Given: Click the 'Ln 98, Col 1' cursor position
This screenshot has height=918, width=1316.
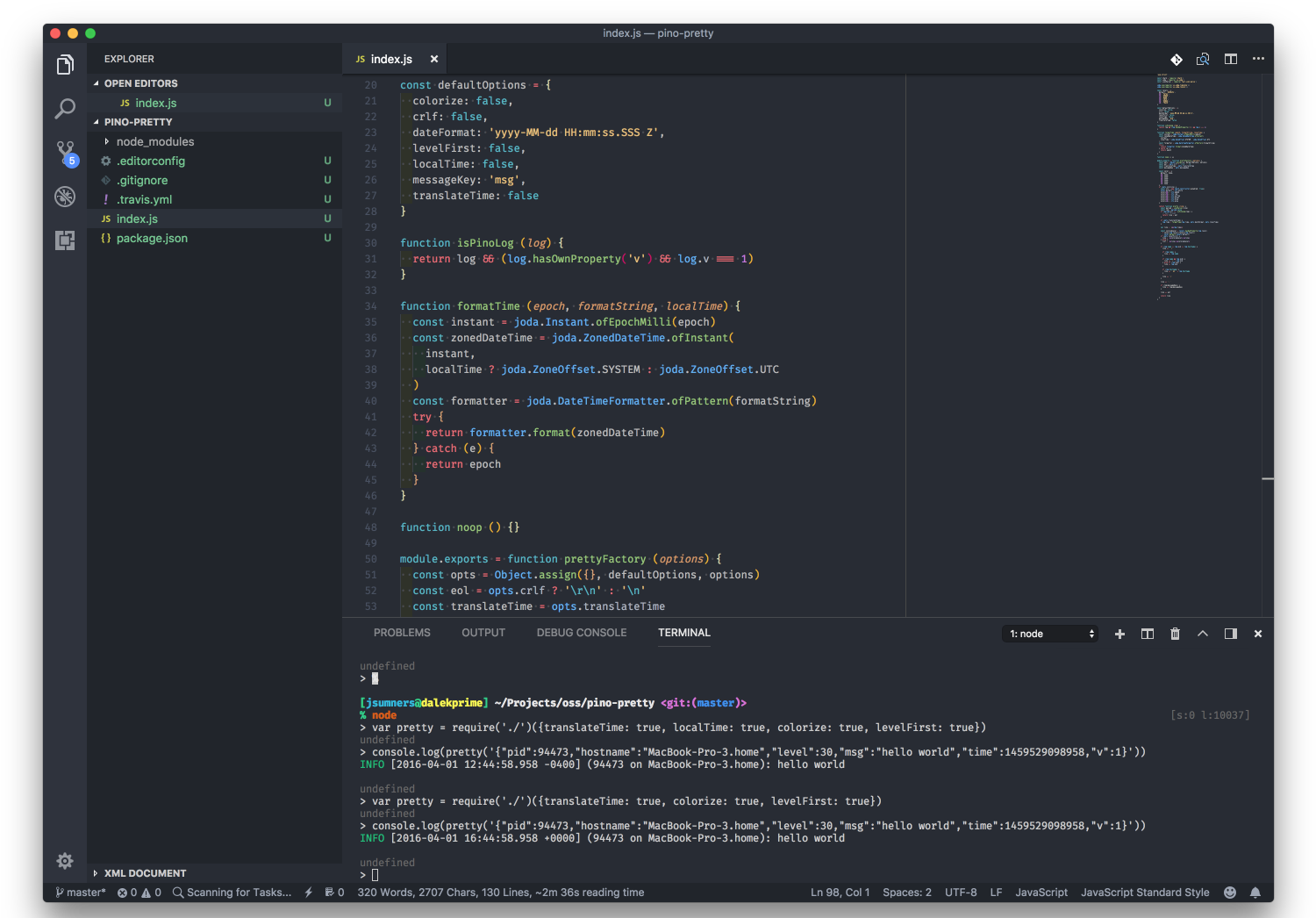Looking at the screenshot, I should tap(840, 893).
